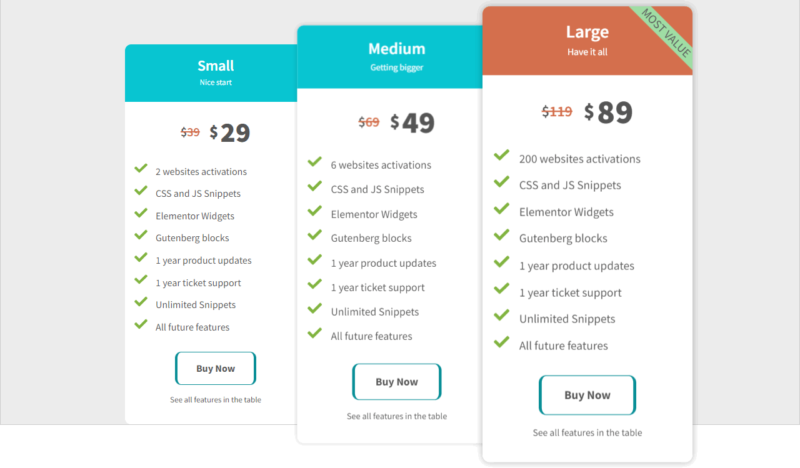Open feature table link under Small plan
Image resolution: width=800 pixels, height=468 pixels.
coord(215,400)
